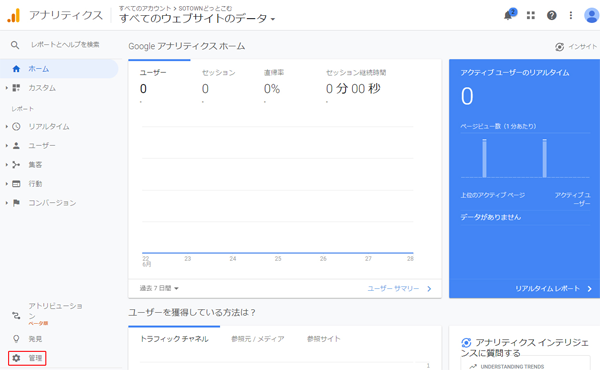
Task: Click the search magnifier icon
Action: (15, 45)
